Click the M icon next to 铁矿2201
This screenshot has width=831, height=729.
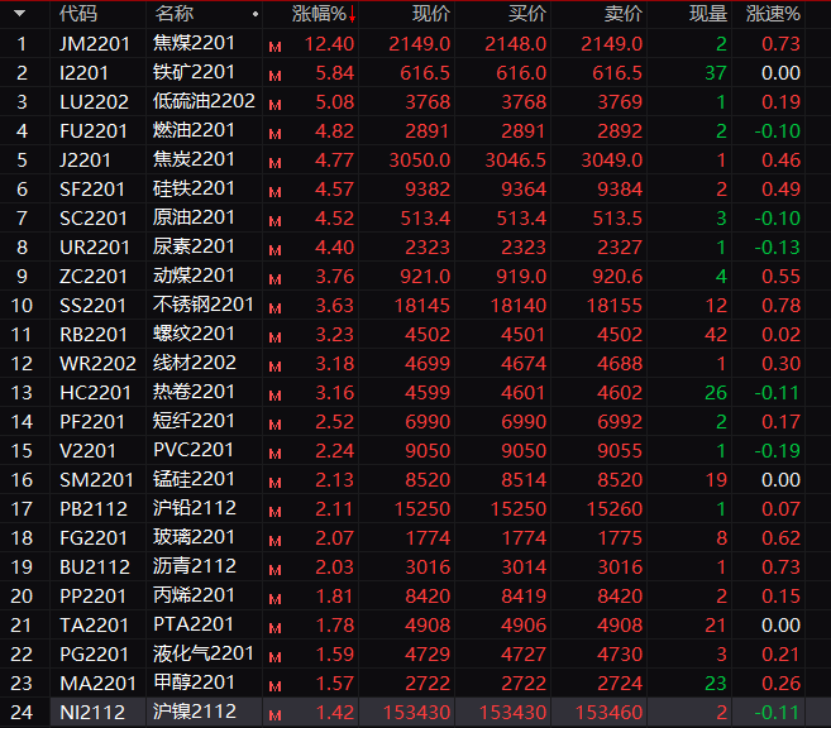point(275,75)
